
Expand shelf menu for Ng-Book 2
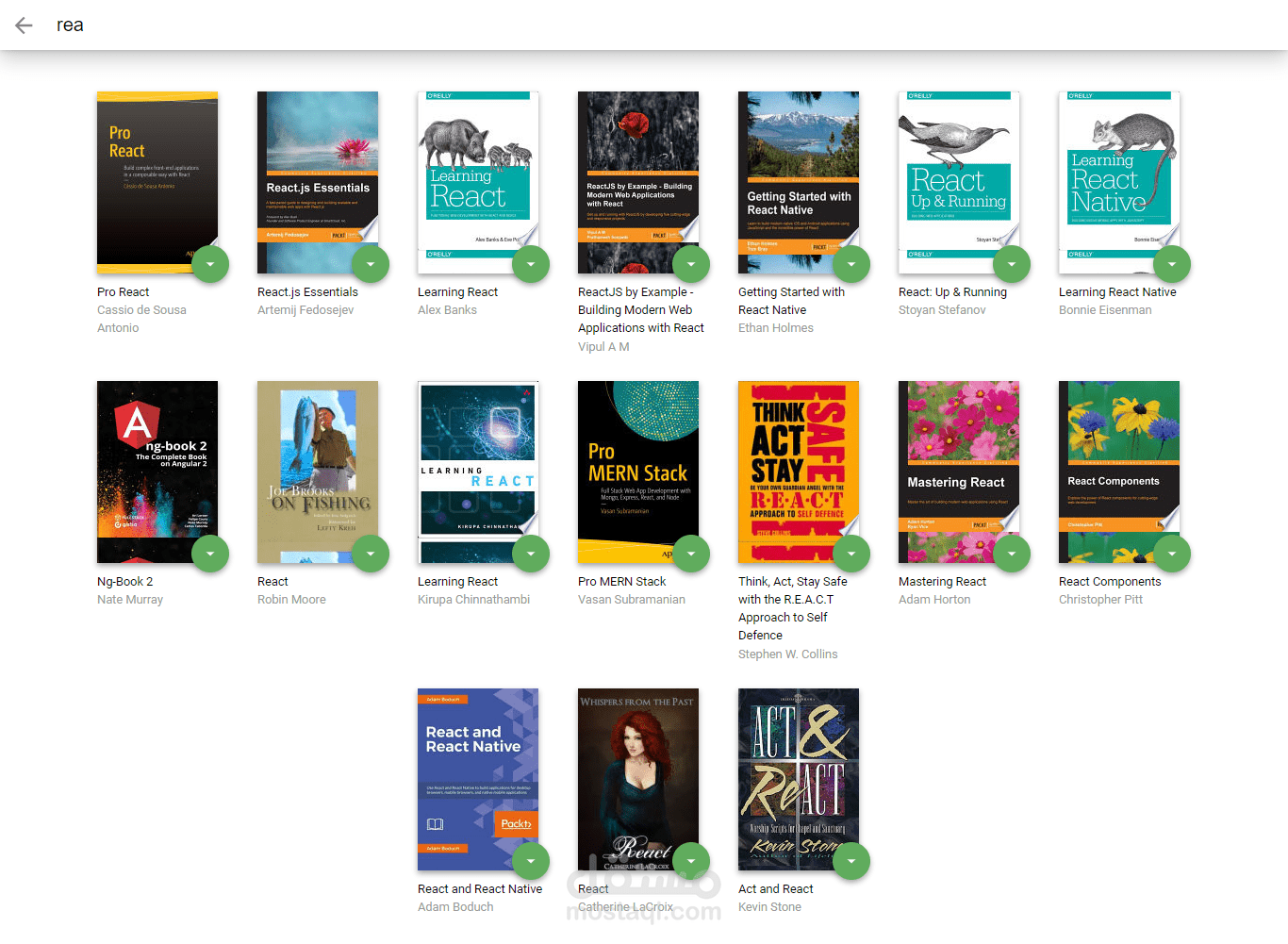point(210,554)
